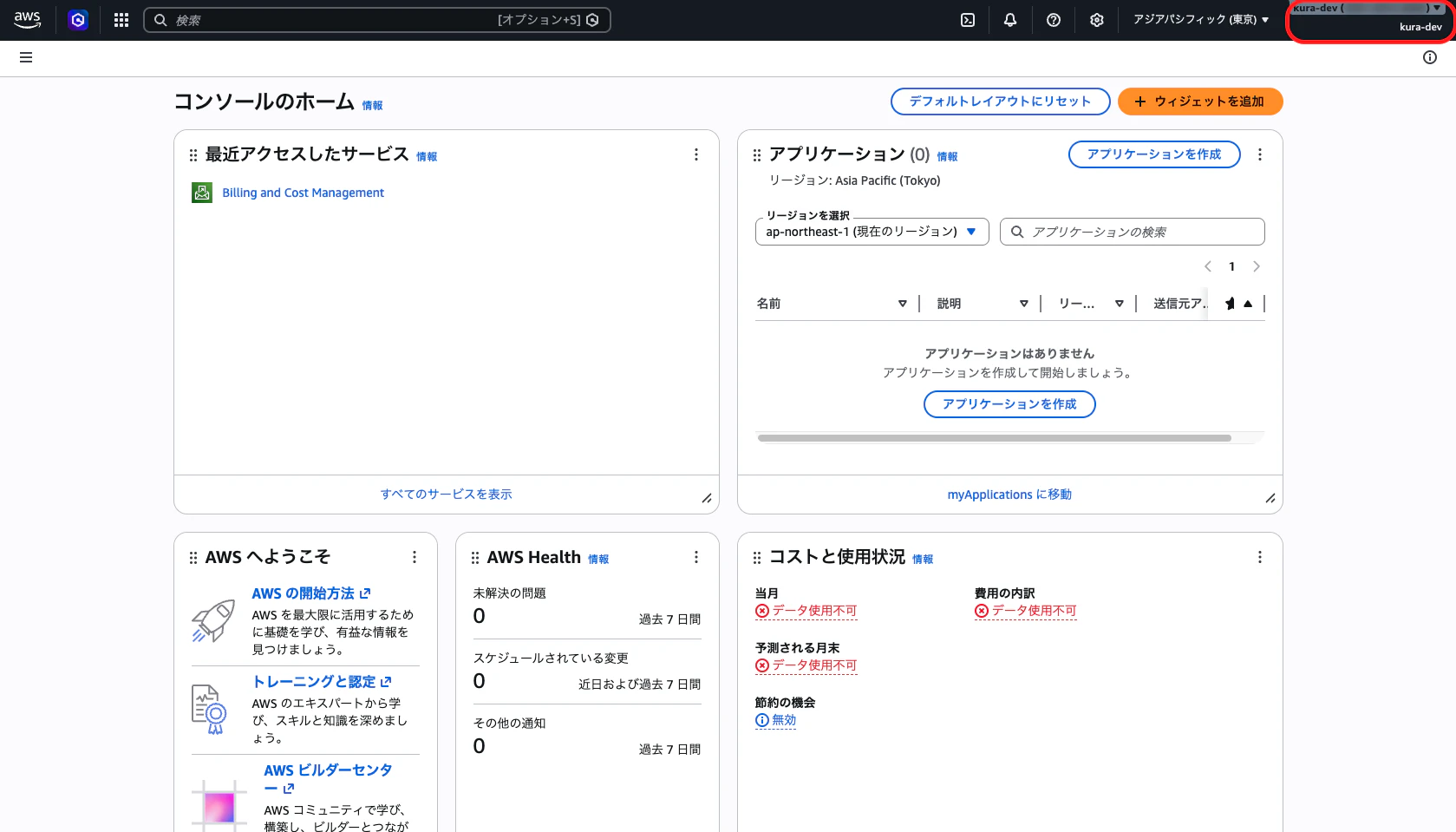The height and width of the screenshot is (832, 1456).
Task: Click the certificate icon beside トレーニングと認定
Action: (209, 709)
